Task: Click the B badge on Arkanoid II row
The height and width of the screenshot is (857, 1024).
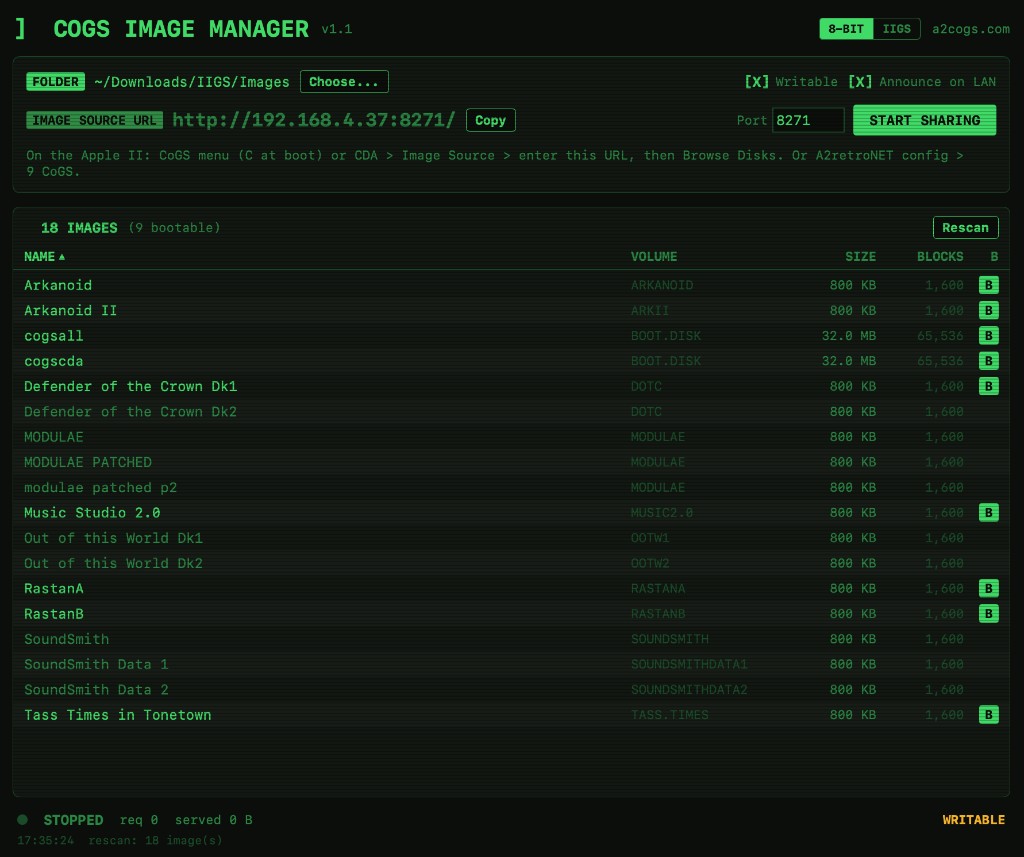Action: (x=988, y=310)
